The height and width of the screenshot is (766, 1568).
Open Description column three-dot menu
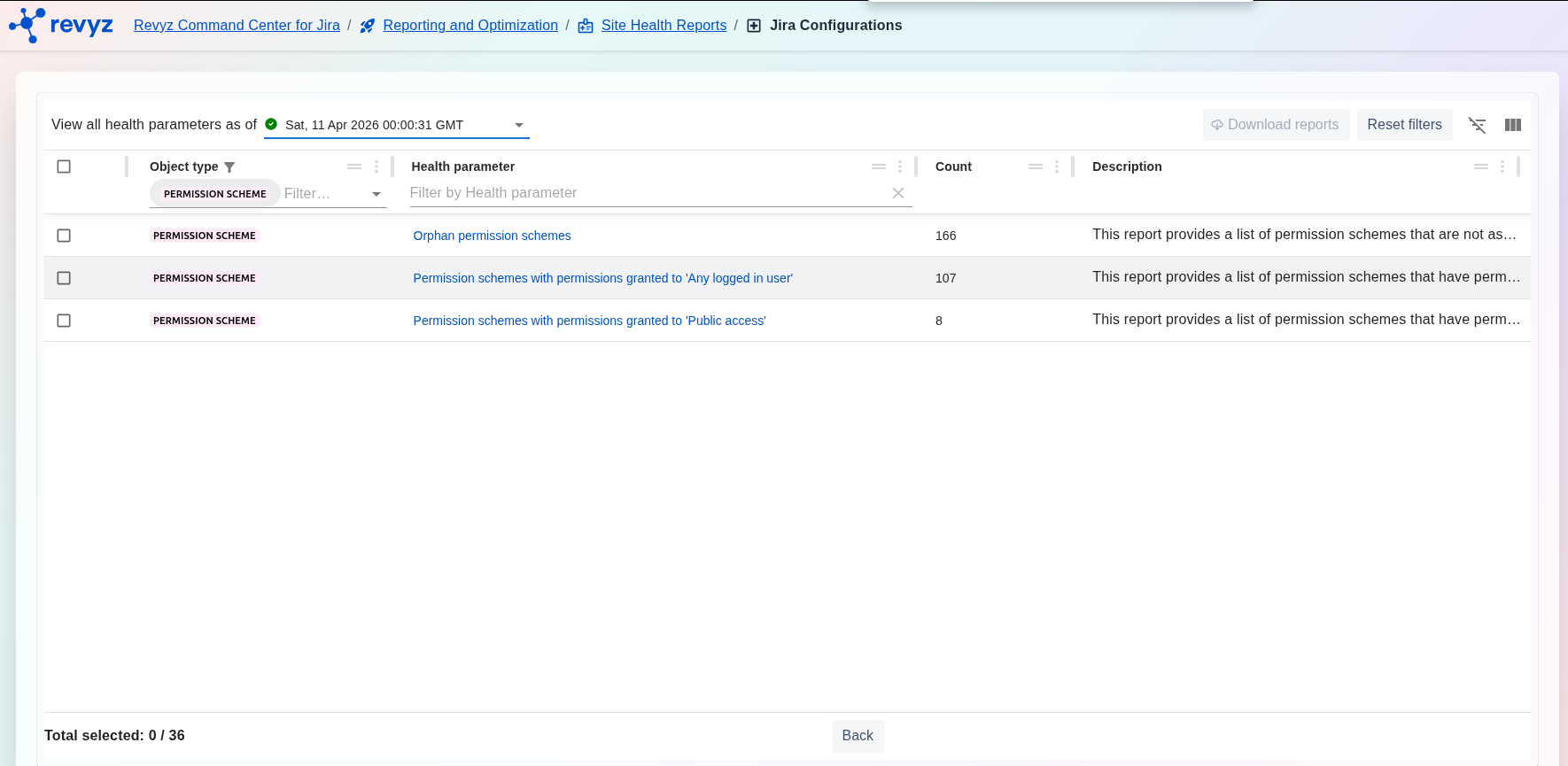click(x=1502, y=166)
